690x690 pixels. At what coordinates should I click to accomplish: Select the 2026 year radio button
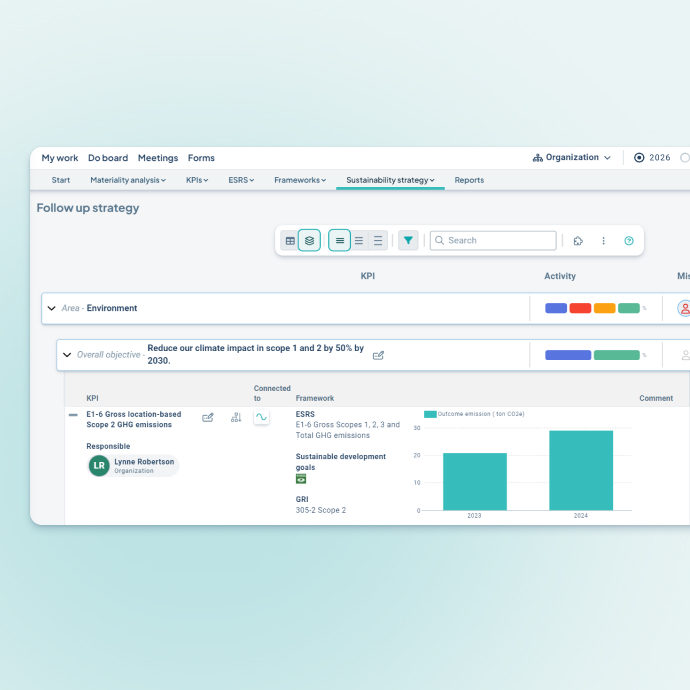point(639,158)
